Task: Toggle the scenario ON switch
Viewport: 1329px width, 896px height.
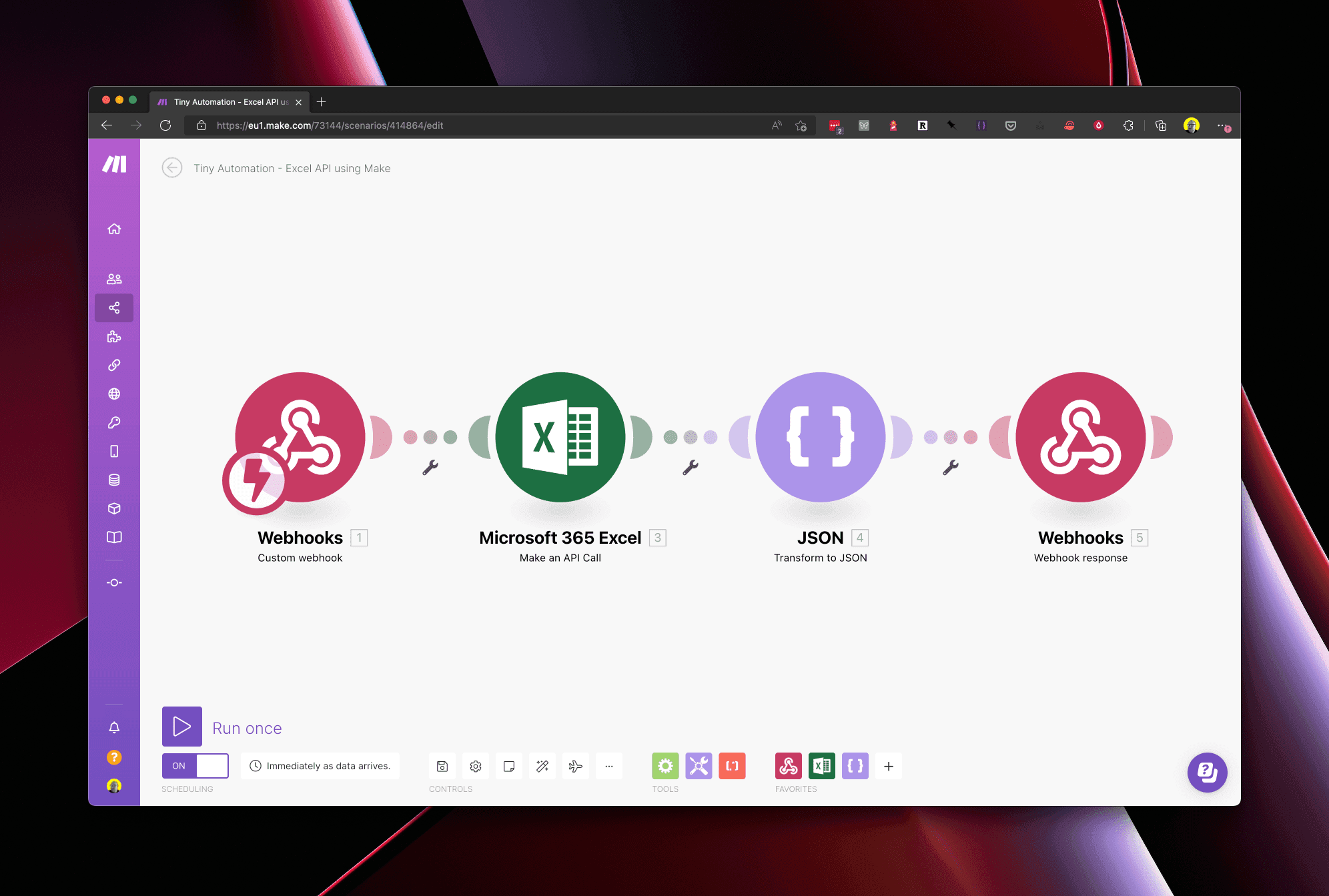Action: [195, 766]
